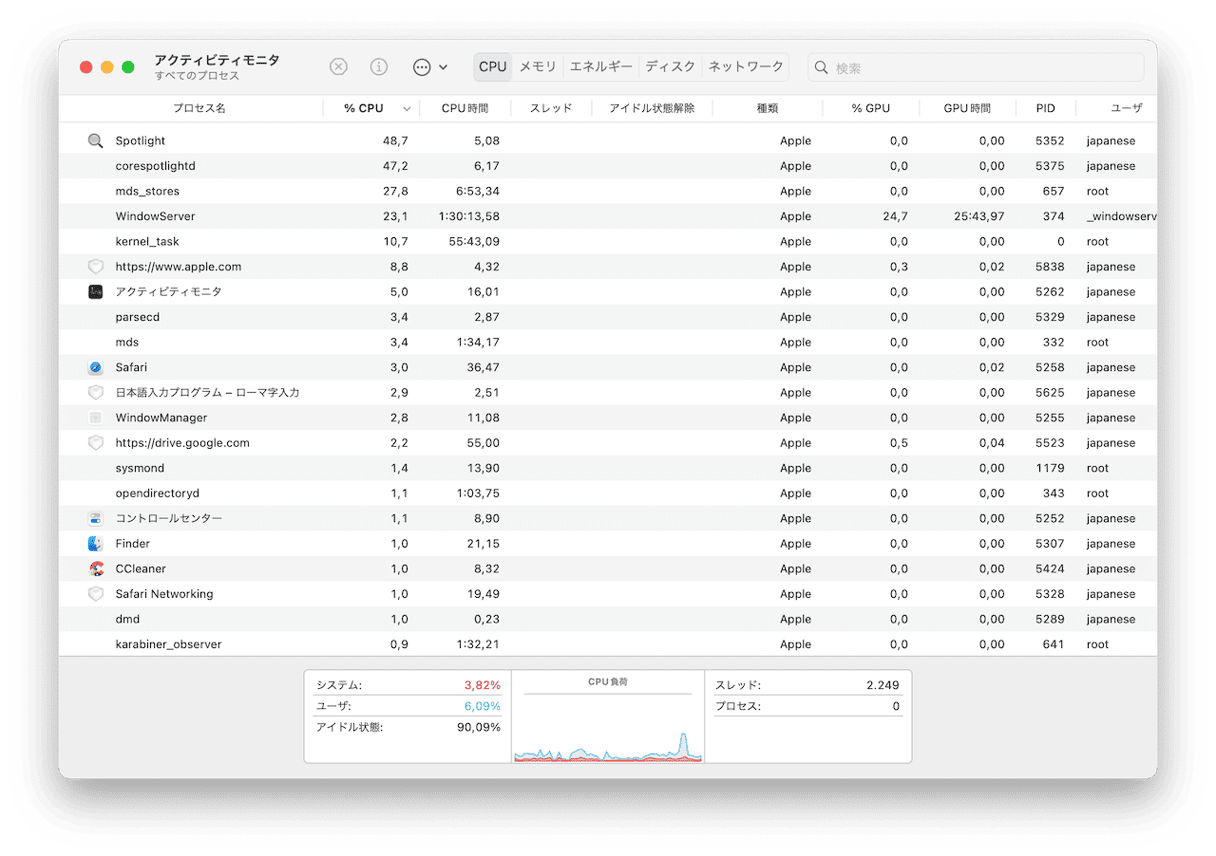Click shield icon beside https://drive.google.com

(x=96, y=443)
